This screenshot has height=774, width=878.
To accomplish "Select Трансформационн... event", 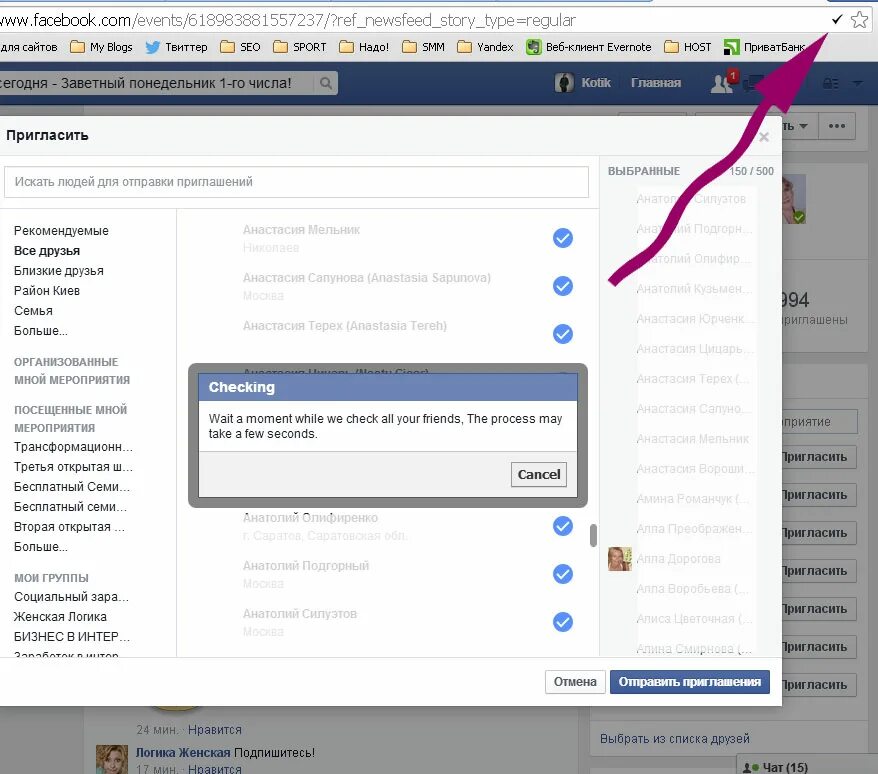I will point(73,447).
